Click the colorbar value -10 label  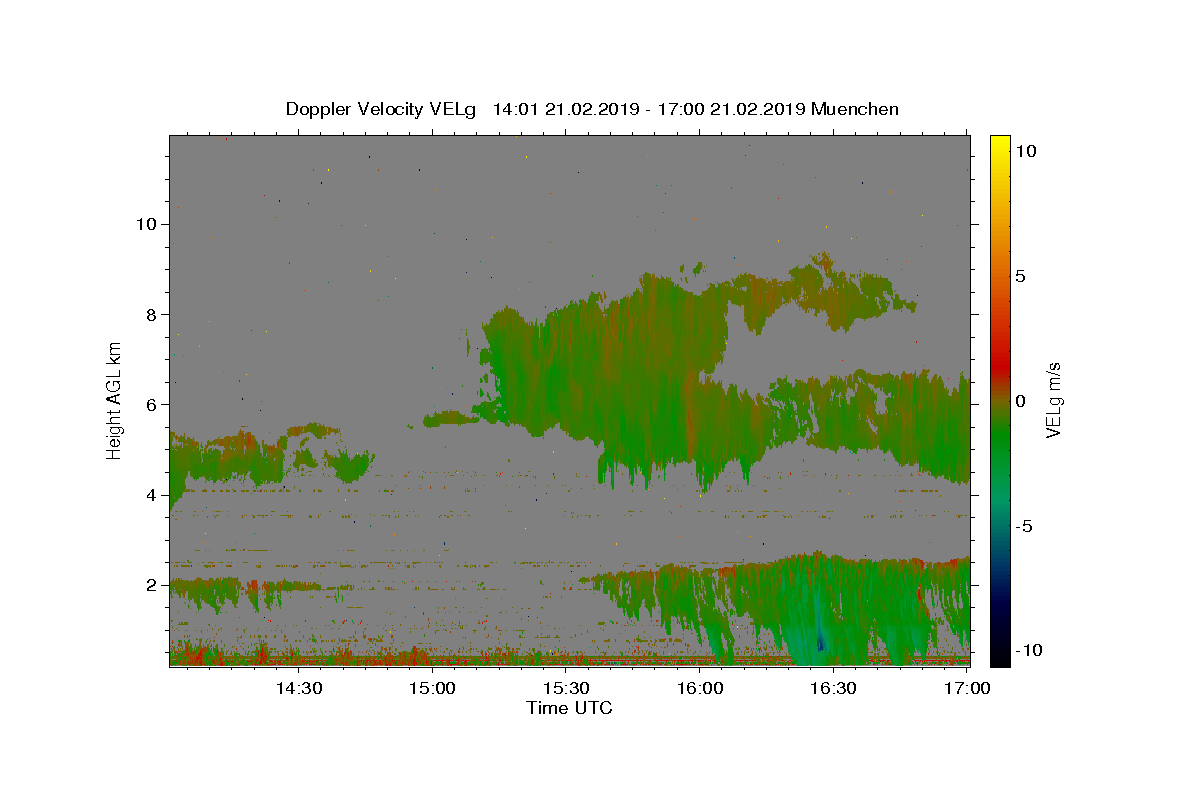click(1029, 650)
